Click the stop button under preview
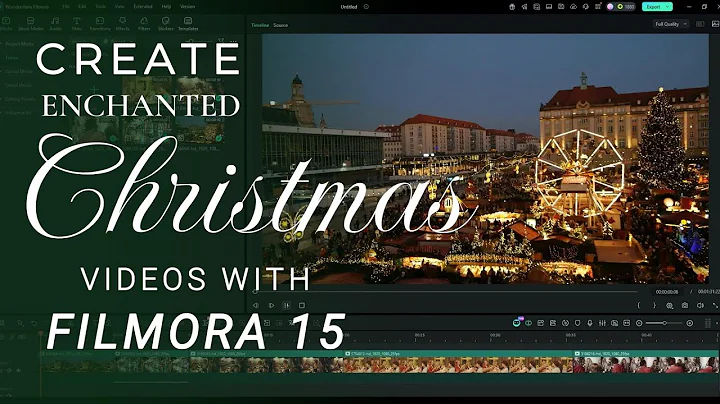Screen dimensions: 720x404 [302, 305]
